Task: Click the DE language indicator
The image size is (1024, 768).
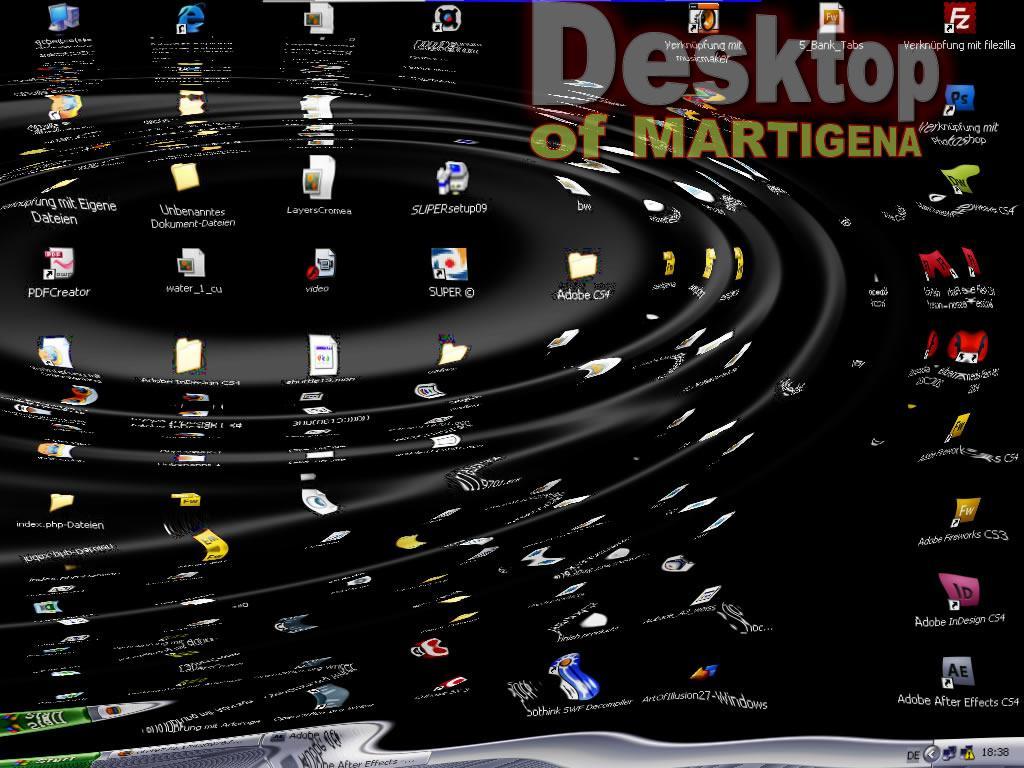Action: click(913, 755)
